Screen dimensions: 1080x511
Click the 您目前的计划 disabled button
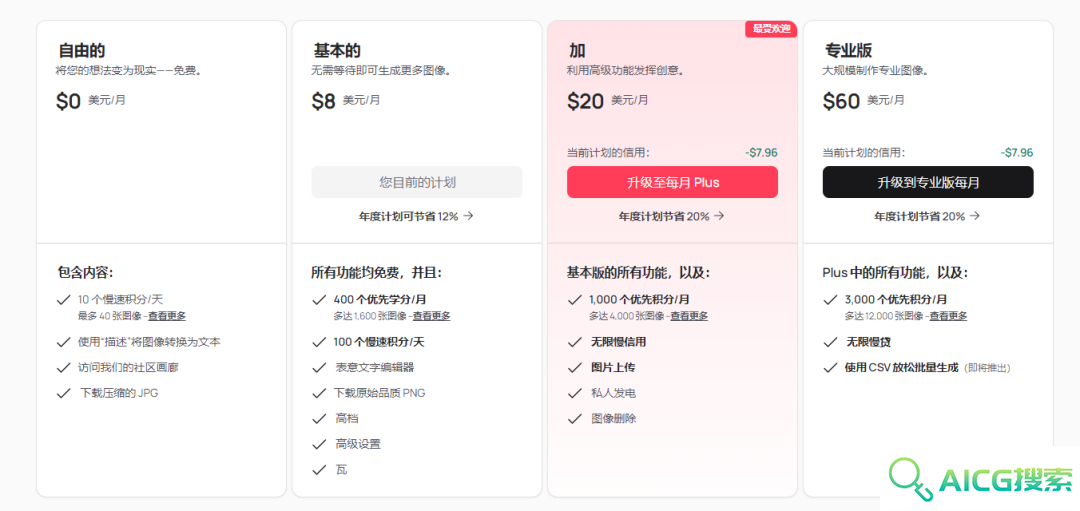coord(417,182)
